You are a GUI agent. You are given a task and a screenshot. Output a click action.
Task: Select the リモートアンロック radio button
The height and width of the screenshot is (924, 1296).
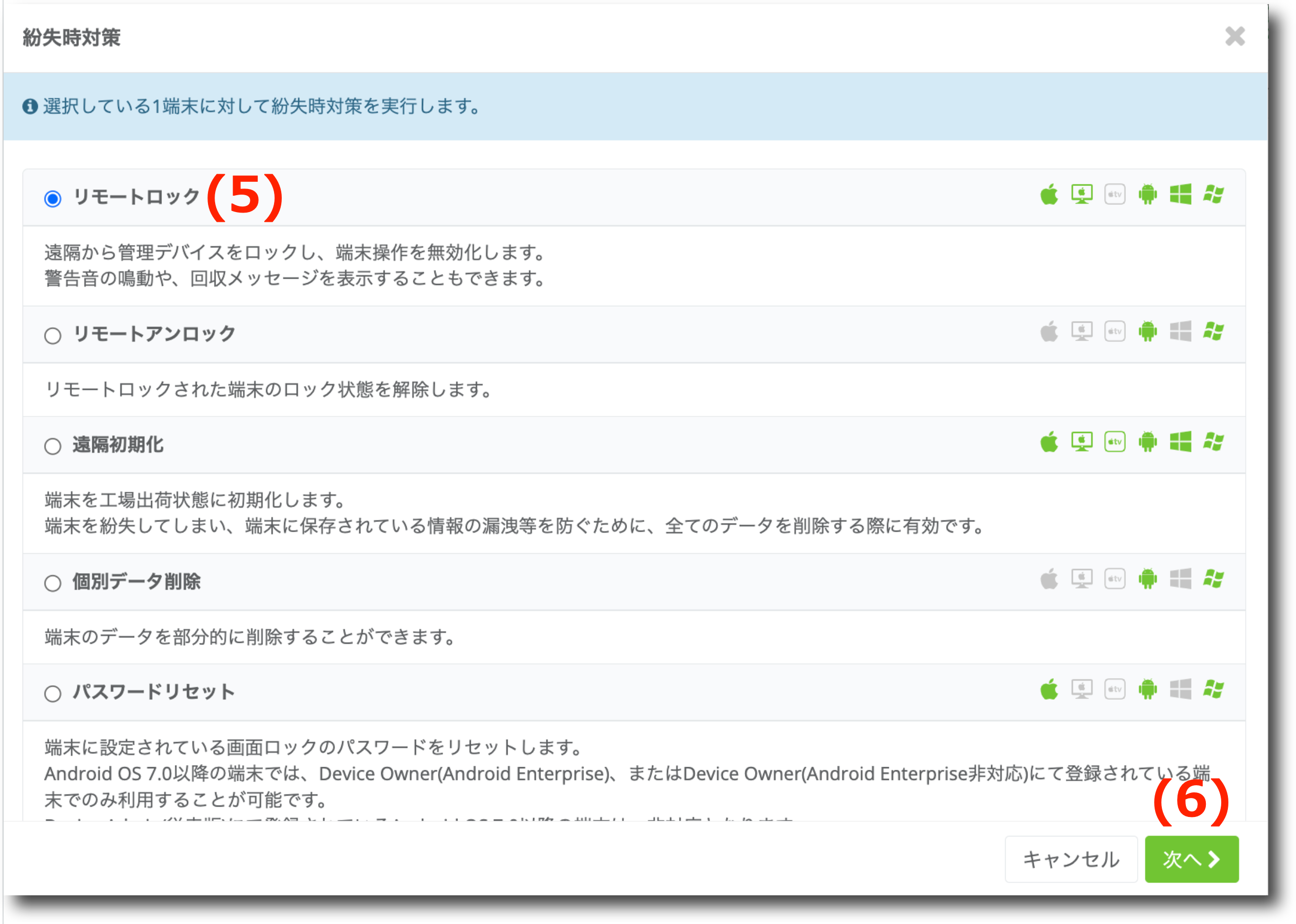coord(53,335)
